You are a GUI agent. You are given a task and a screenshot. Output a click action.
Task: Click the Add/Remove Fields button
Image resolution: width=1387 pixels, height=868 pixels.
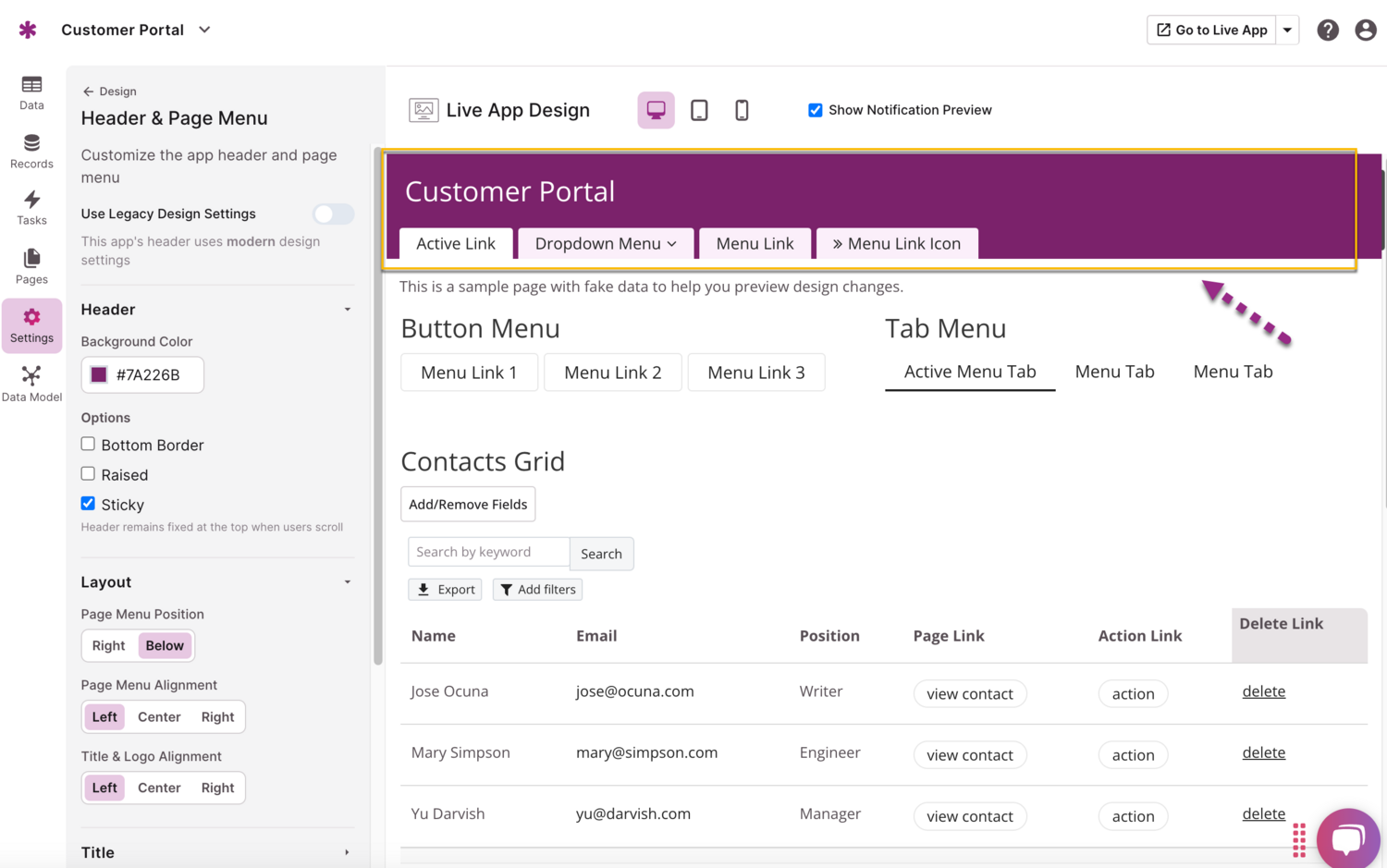tap(468, 505)
